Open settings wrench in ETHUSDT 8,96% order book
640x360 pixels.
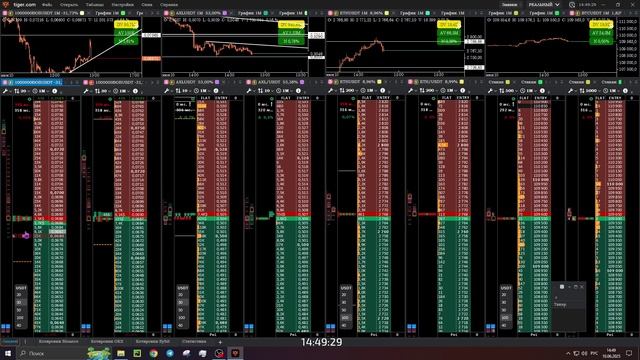point(331,91)
